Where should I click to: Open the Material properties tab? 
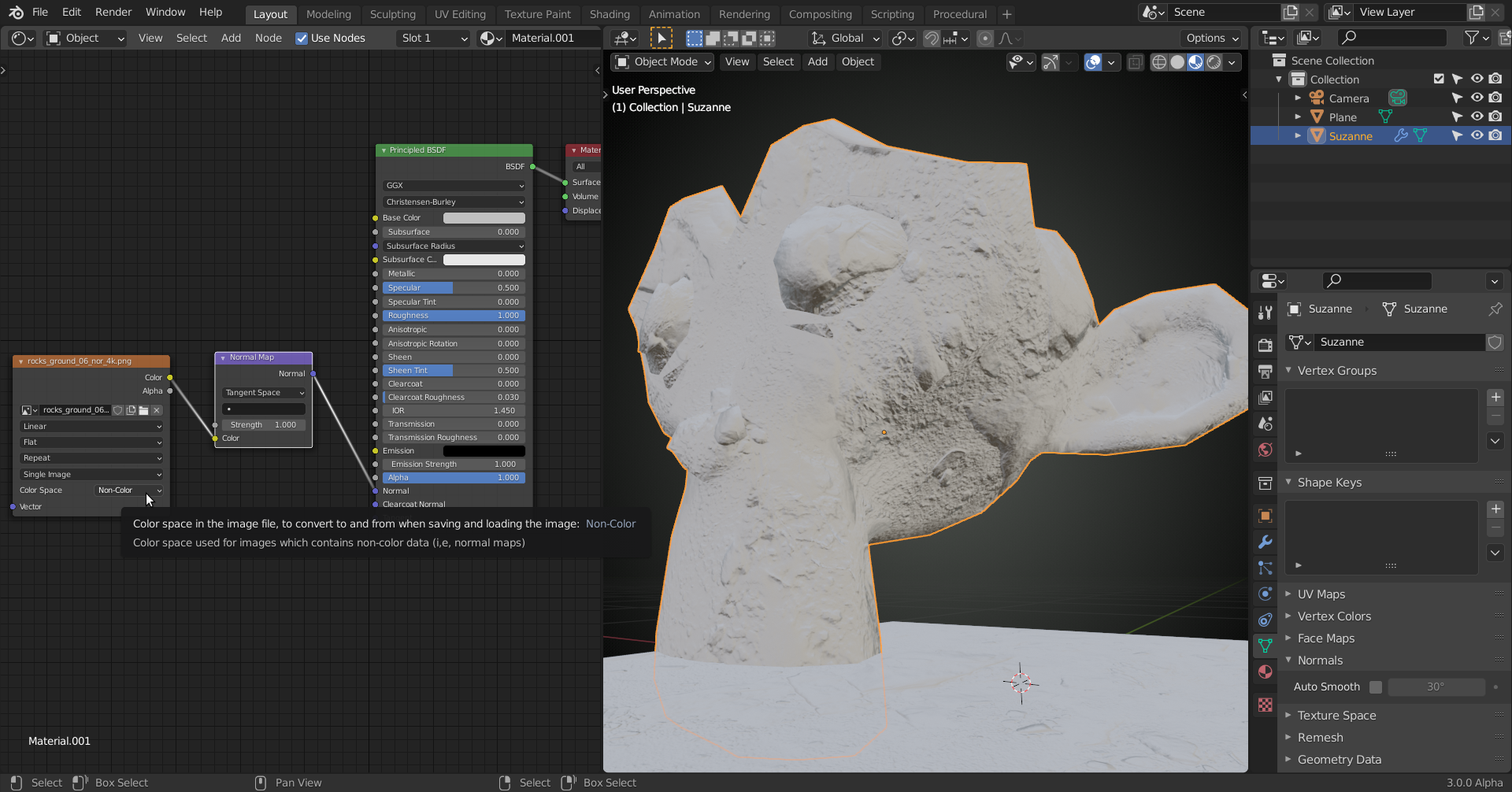tap(1265, 672)
